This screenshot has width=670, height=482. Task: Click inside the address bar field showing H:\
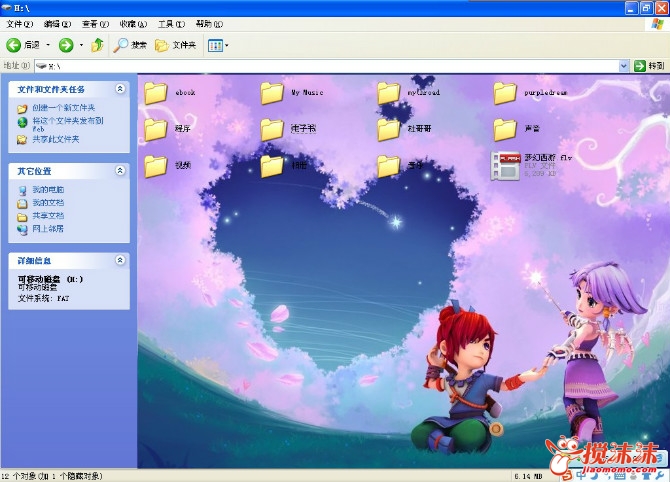pos(327,66)
